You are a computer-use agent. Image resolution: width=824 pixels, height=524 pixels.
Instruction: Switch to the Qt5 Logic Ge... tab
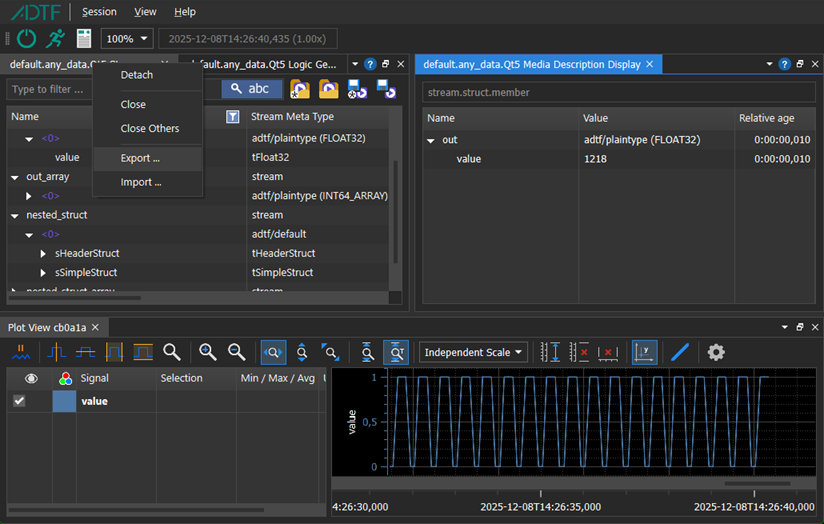point(264,64)
